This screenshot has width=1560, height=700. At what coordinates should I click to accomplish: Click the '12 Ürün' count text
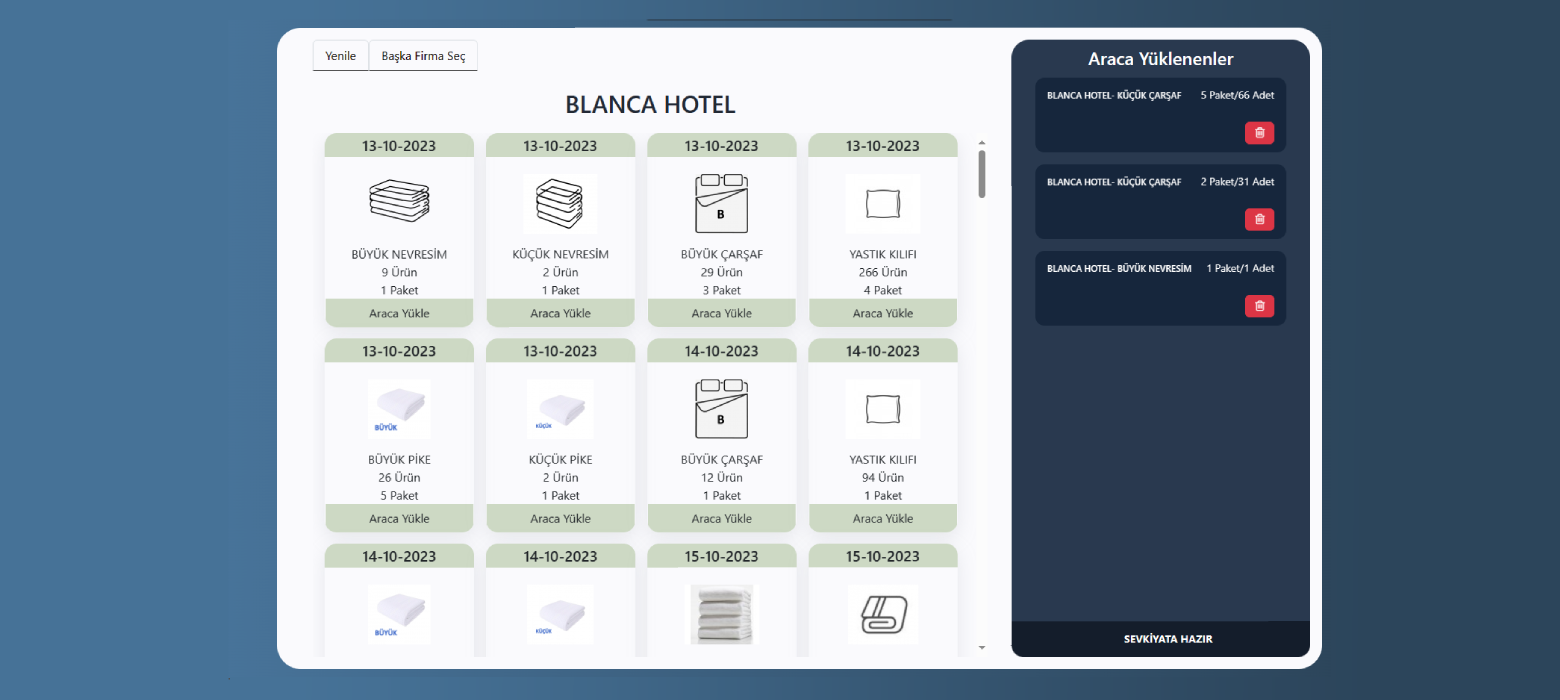pos(722,477)
